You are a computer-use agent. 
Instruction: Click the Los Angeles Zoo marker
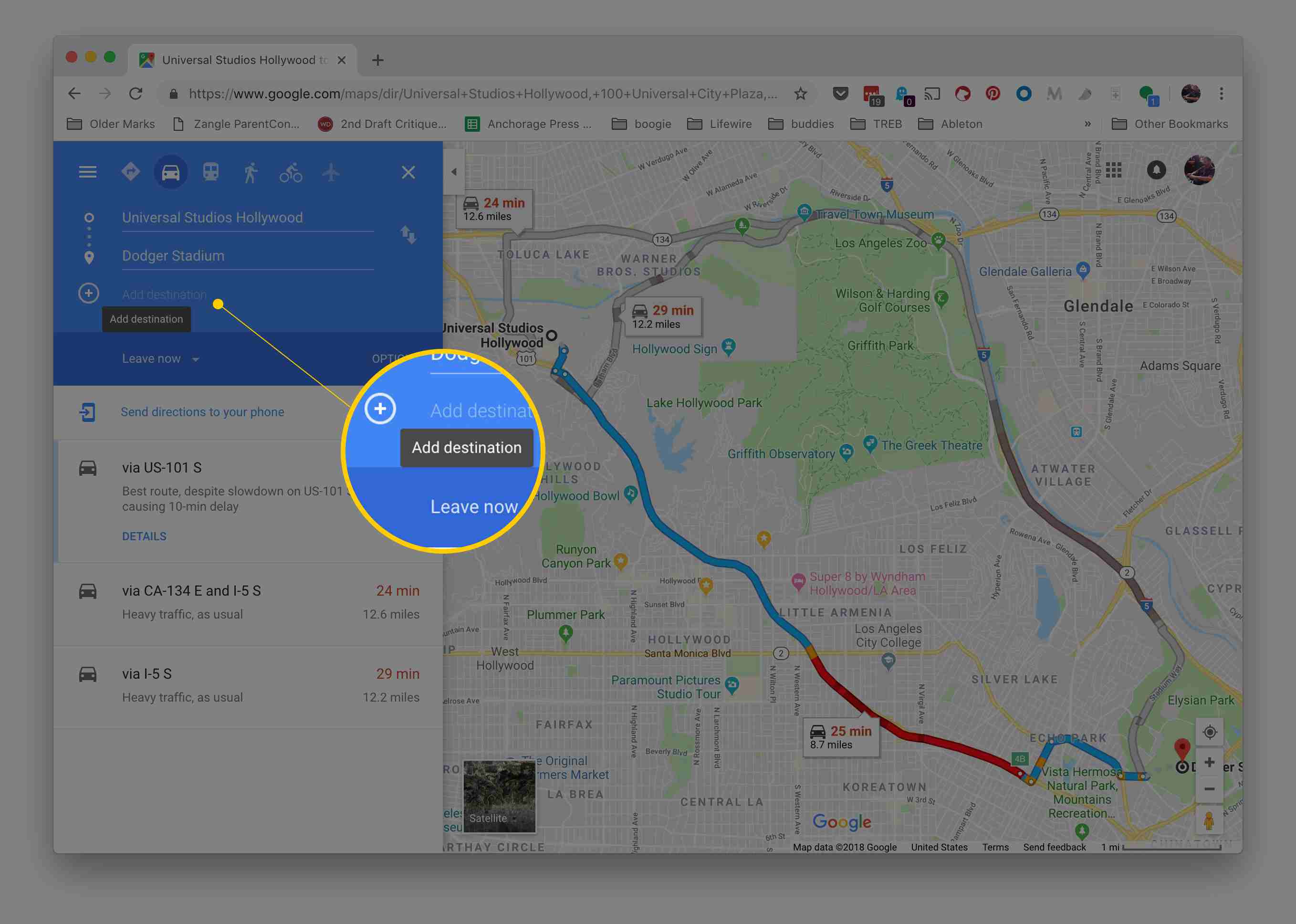(938, 240)
